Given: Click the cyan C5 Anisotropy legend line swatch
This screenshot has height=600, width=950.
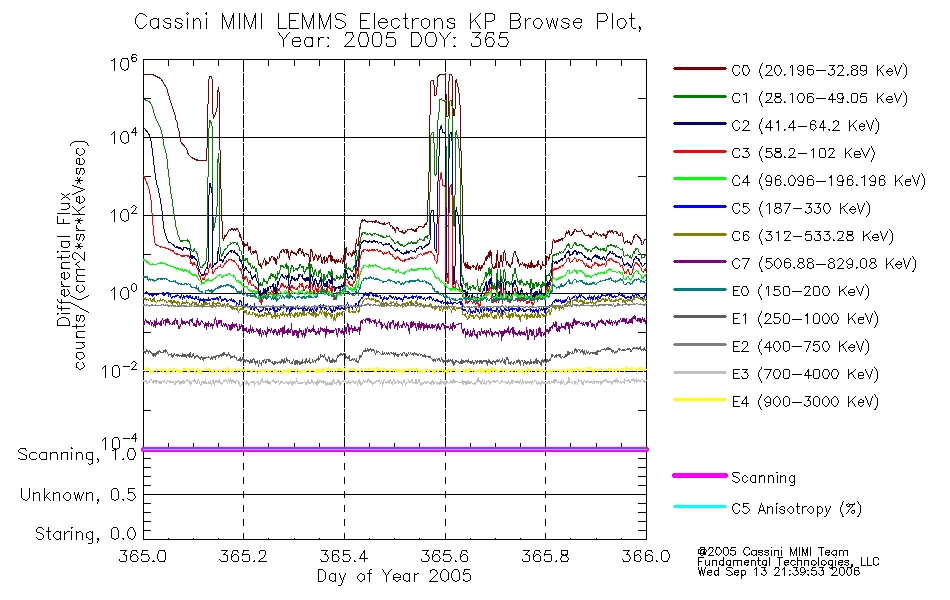Looking at the screenshot, I should (699, 507).
